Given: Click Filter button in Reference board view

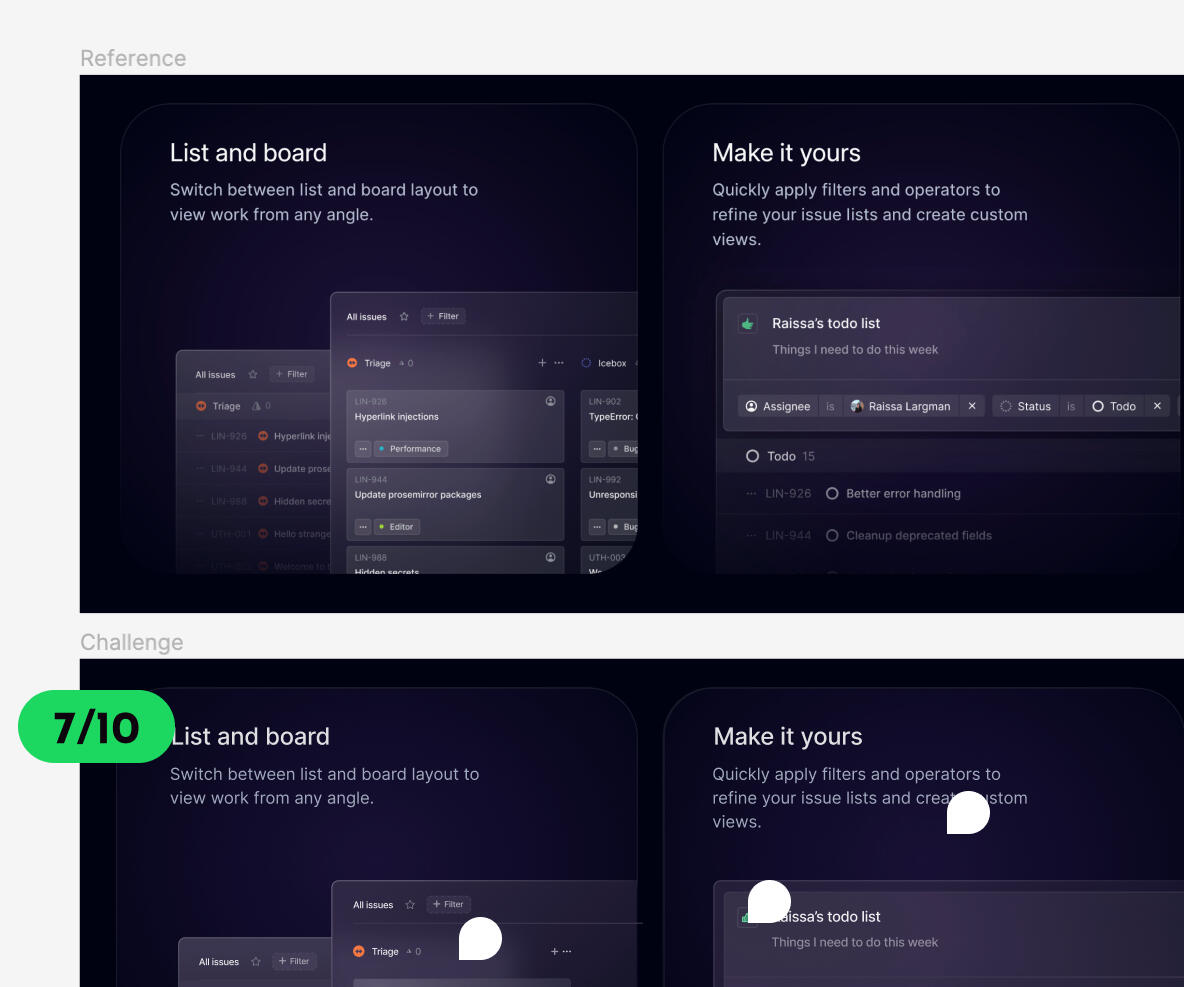Looking at the screenshot, I should pos(443,317).
